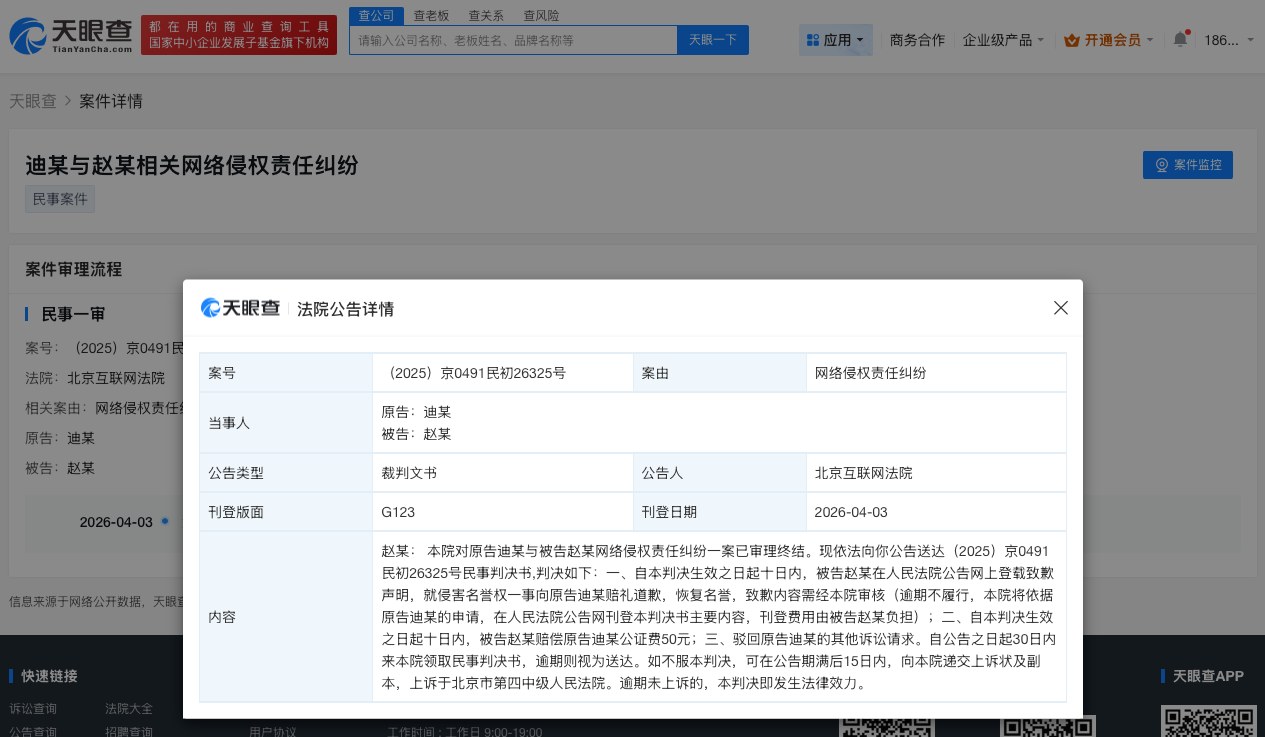
Task: Click the Tianyancha logo inside the popup dialog
Action: coord(240,308)
